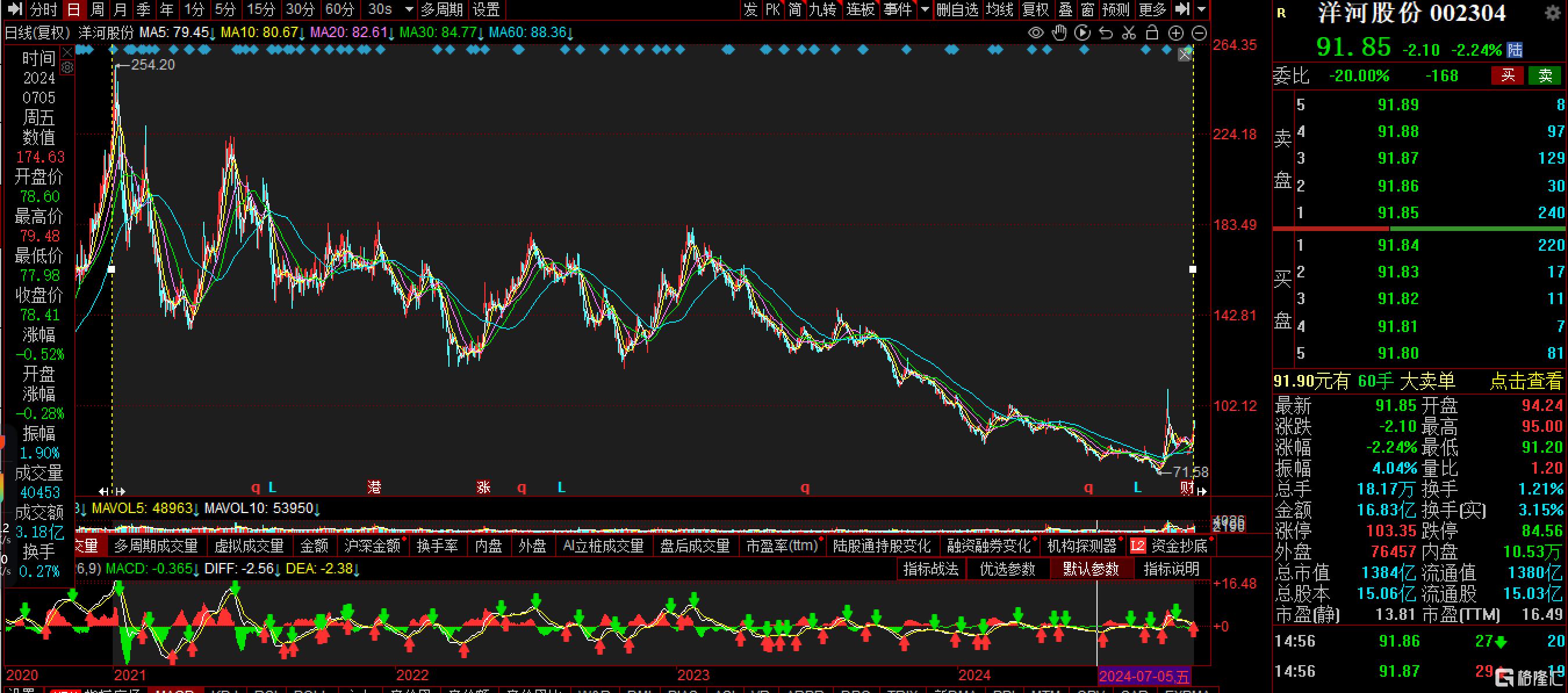This screenshot has width=1568, height=693.
Task: Start chart replay with the play icon
Action: pos(1083,33)
